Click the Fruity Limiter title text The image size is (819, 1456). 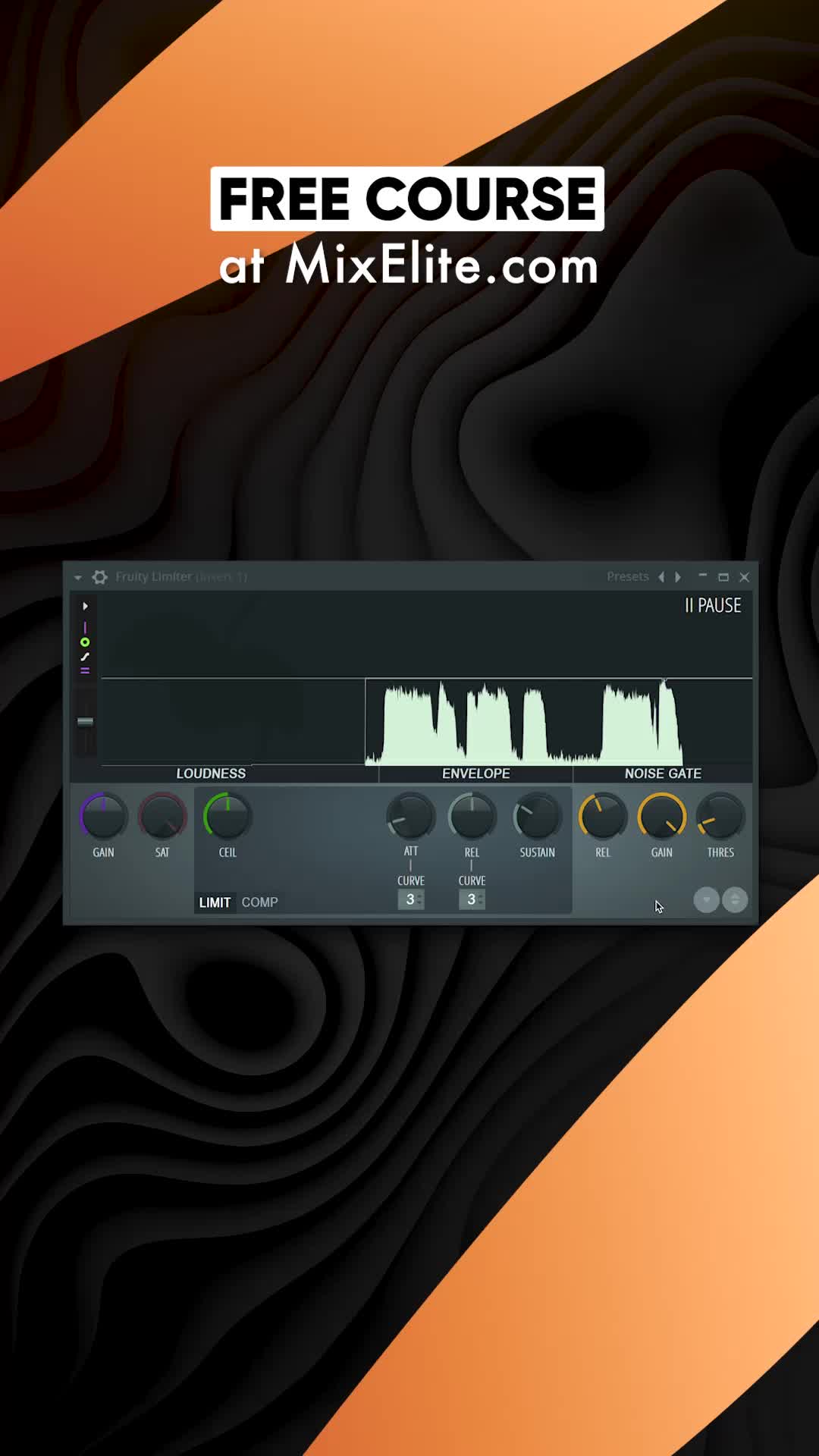tap(153, 577)
